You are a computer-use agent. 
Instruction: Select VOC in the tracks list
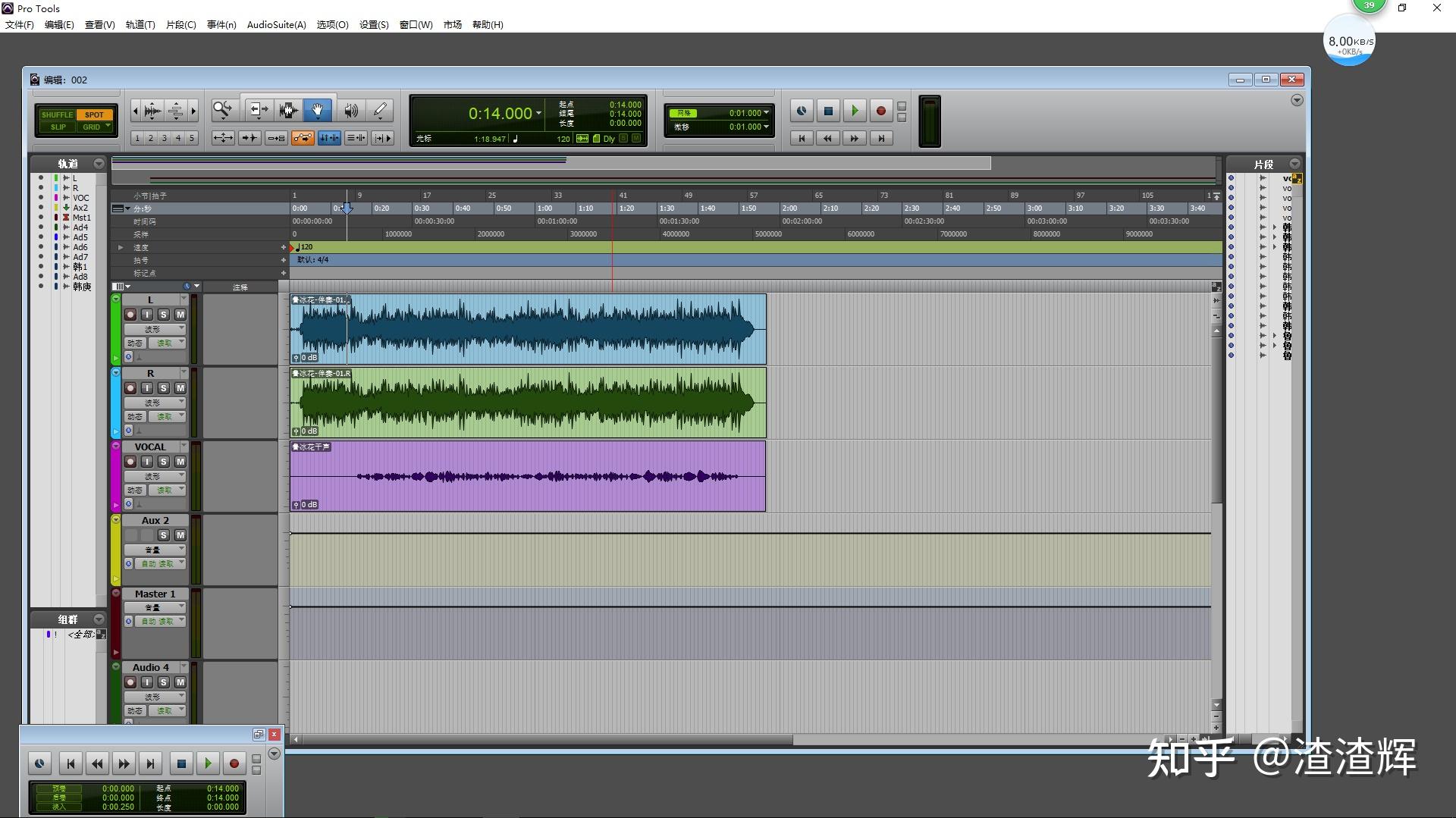click(80, 198)
